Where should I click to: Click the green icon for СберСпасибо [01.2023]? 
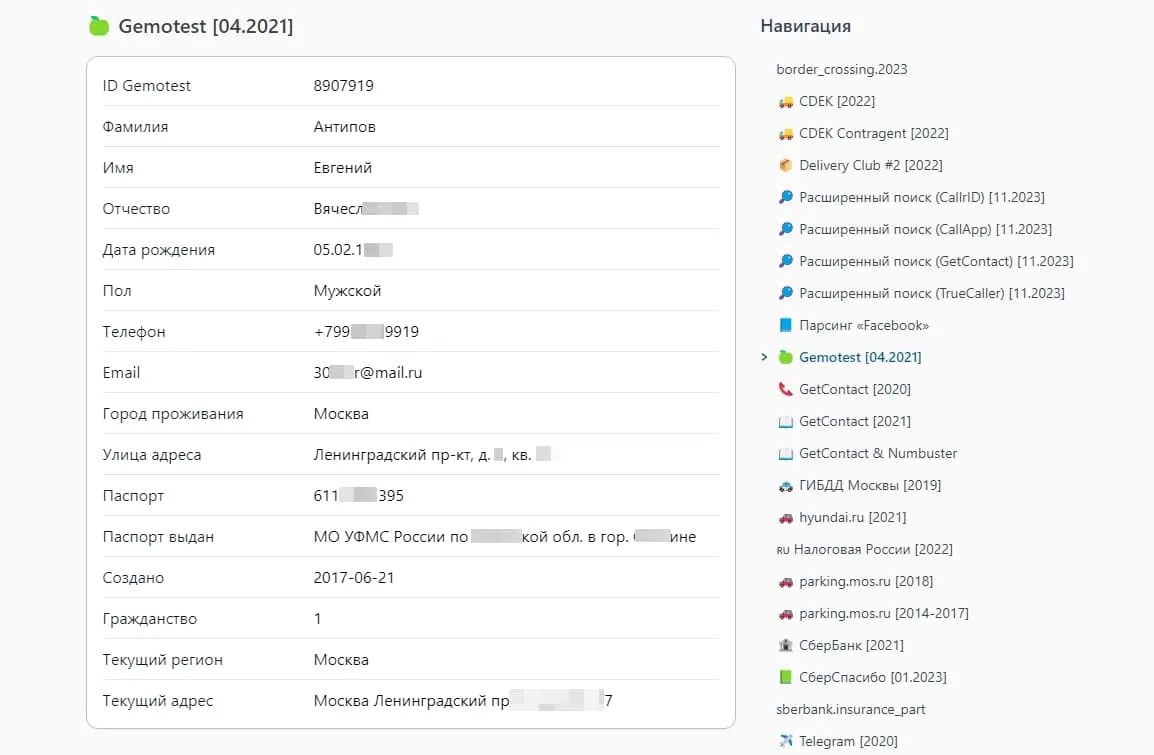[785, 677]
